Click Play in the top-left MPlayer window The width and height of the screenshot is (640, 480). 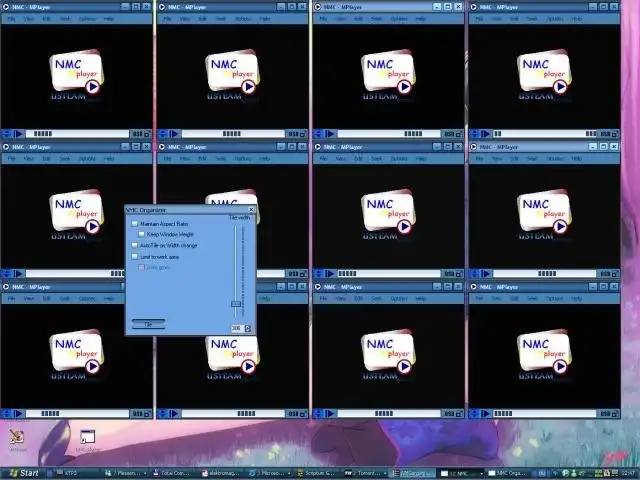(x=18, y=134)
